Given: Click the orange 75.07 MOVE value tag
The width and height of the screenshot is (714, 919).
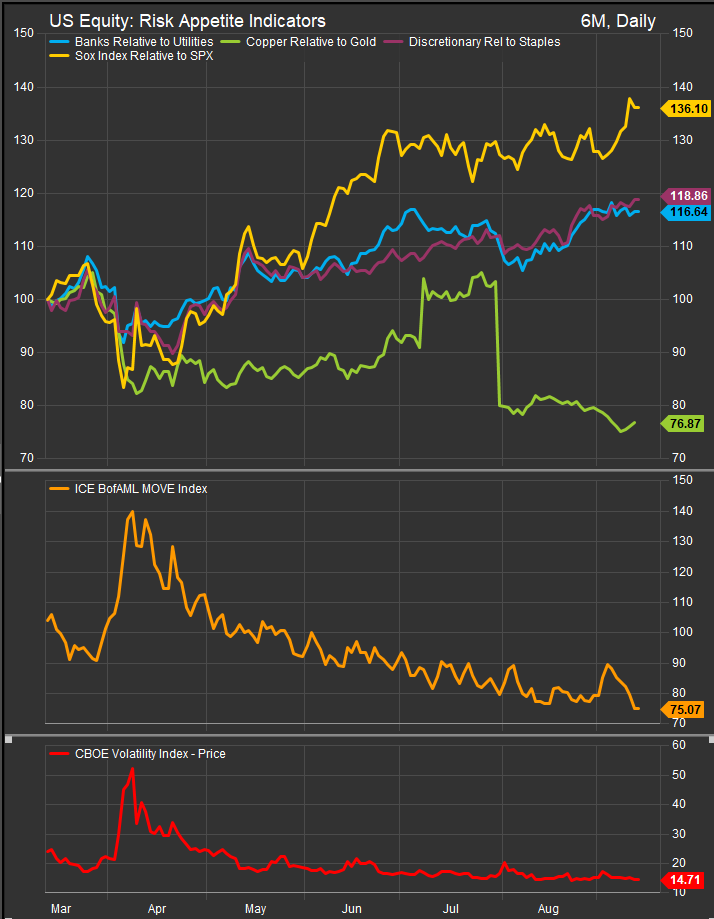Looking at the screenshot, I should point(685,709).
